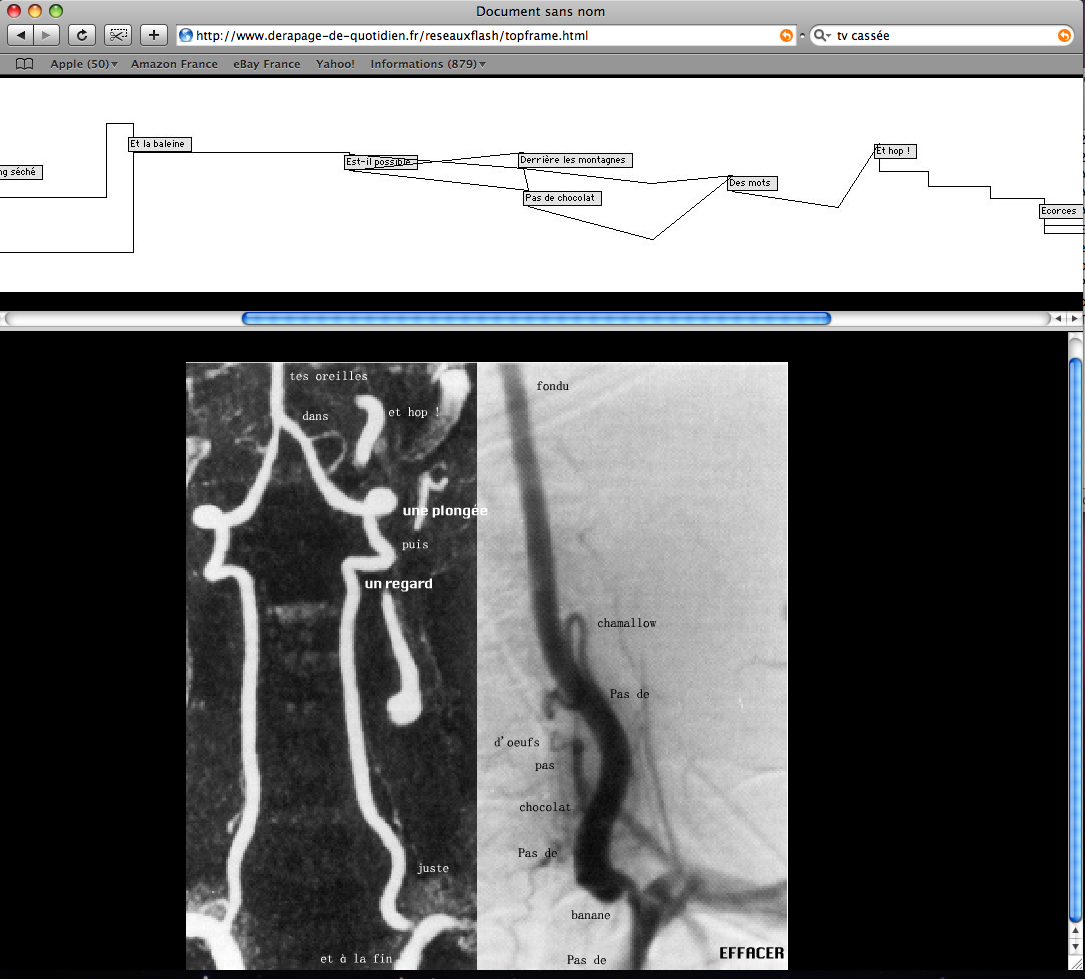Viewport: 1085px width, 979px height.
Task: Click the orange SnapBack icon in address bar
Action: [x=786, y=36]
